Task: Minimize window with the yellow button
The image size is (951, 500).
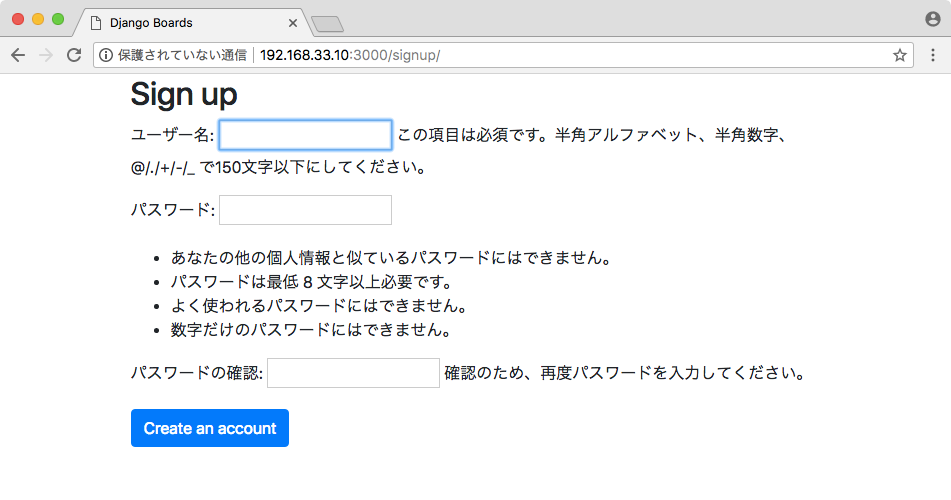Action: [38, 19]
